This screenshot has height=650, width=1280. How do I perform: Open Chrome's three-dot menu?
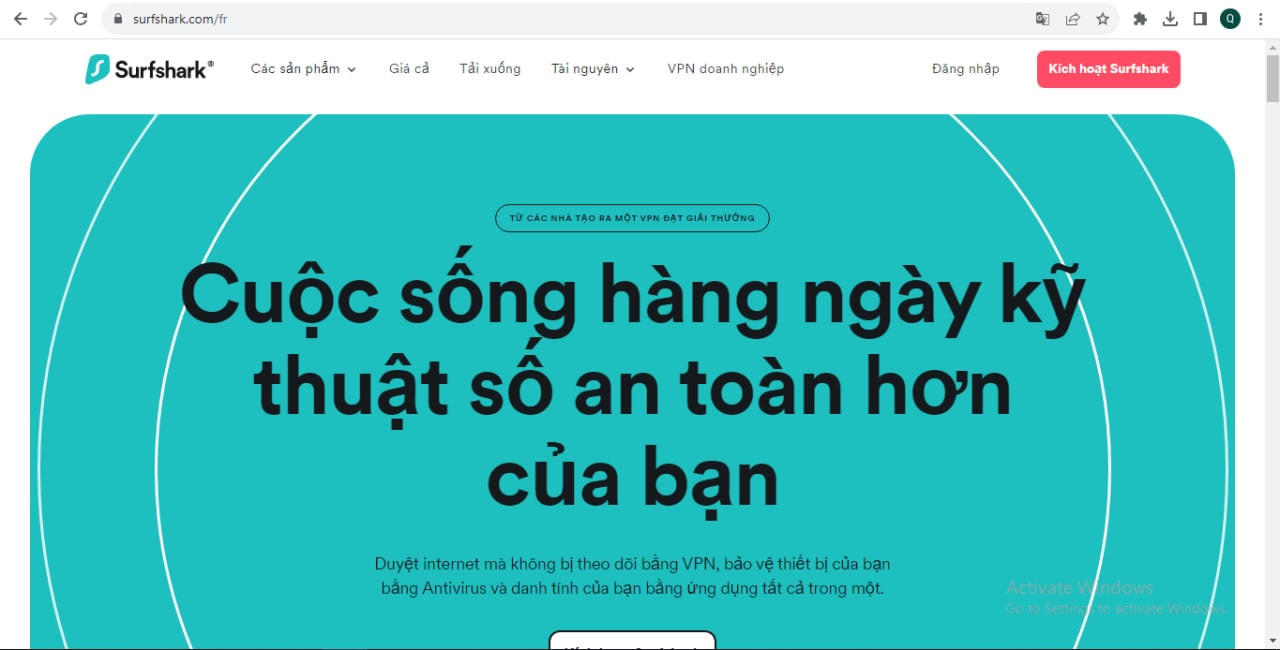coord(1260,19)
